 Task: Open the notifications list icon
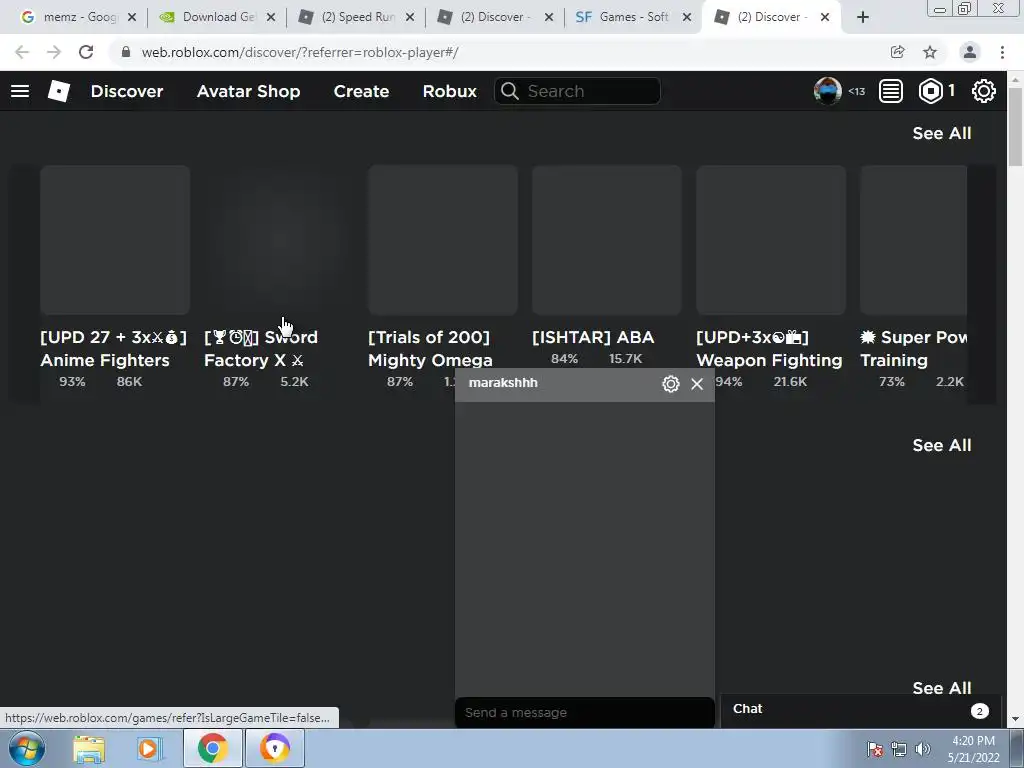point(891,91)
